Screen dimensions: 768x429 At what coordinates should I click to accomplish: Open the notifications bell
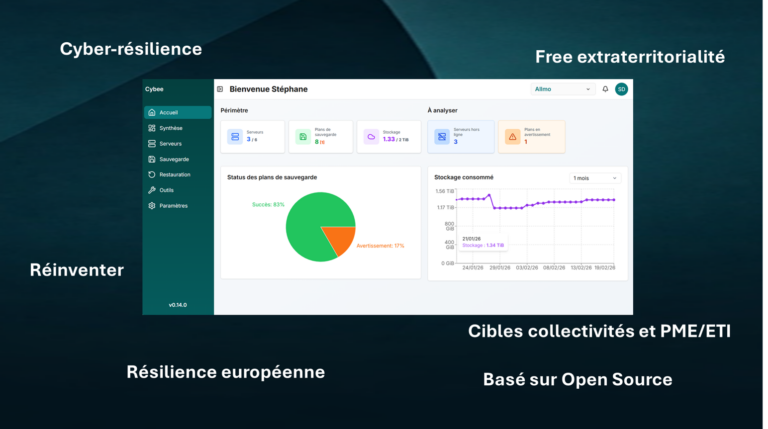pos(605,89)
